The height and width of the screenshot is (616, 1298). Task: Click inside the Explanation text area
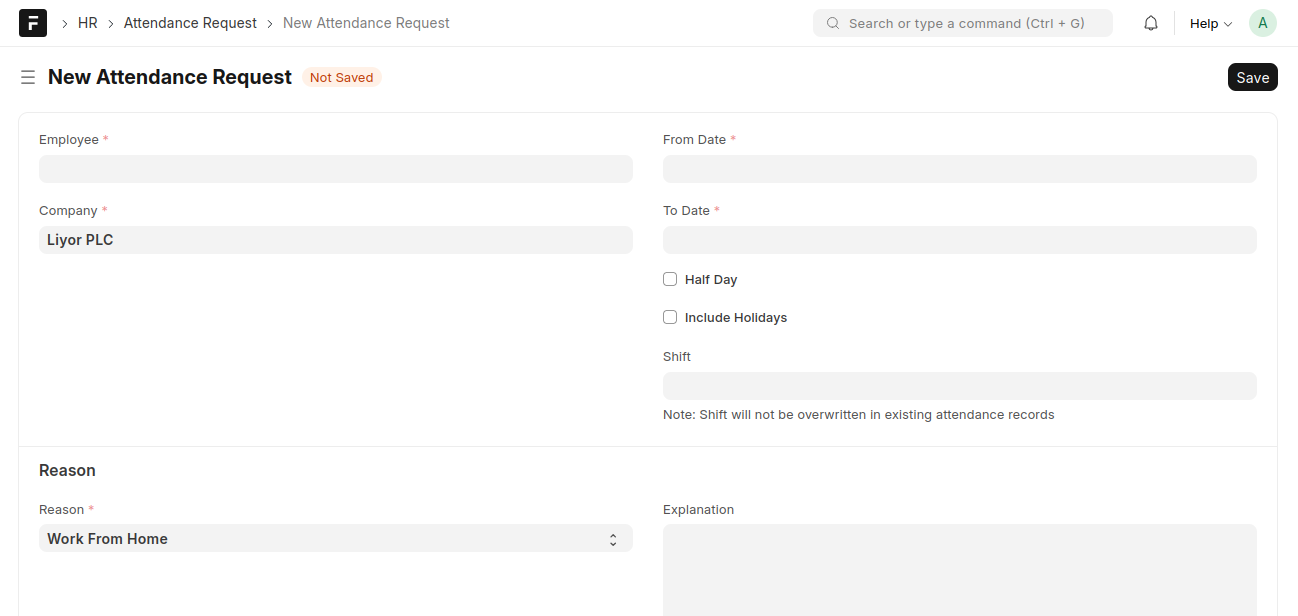tap(959, 570)
